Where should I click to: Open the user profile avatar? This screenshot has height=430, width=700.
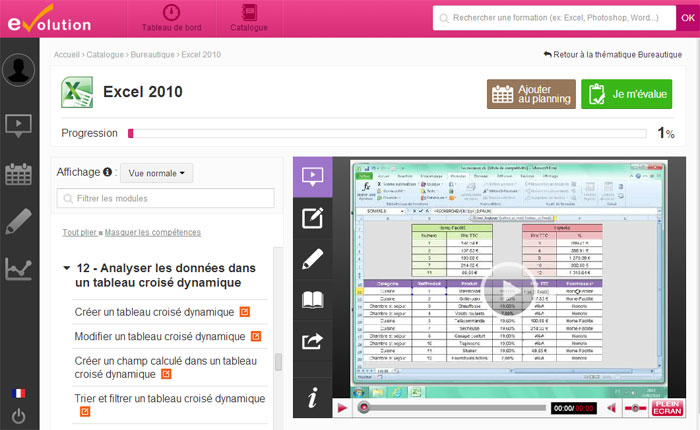(x=18, y=70)
